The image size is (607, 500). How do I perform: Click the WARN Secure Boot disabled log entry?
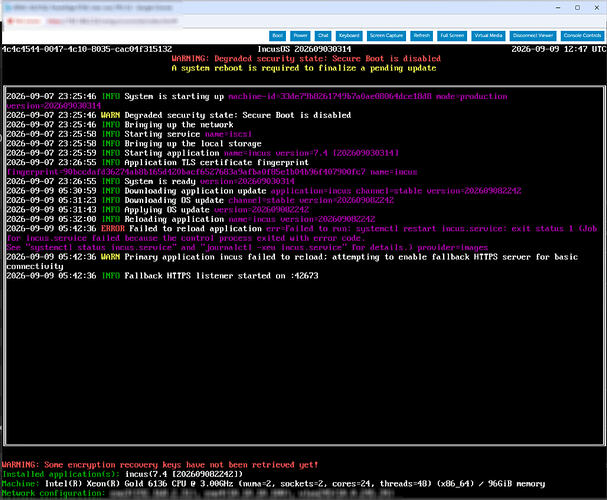click(178, 115)
